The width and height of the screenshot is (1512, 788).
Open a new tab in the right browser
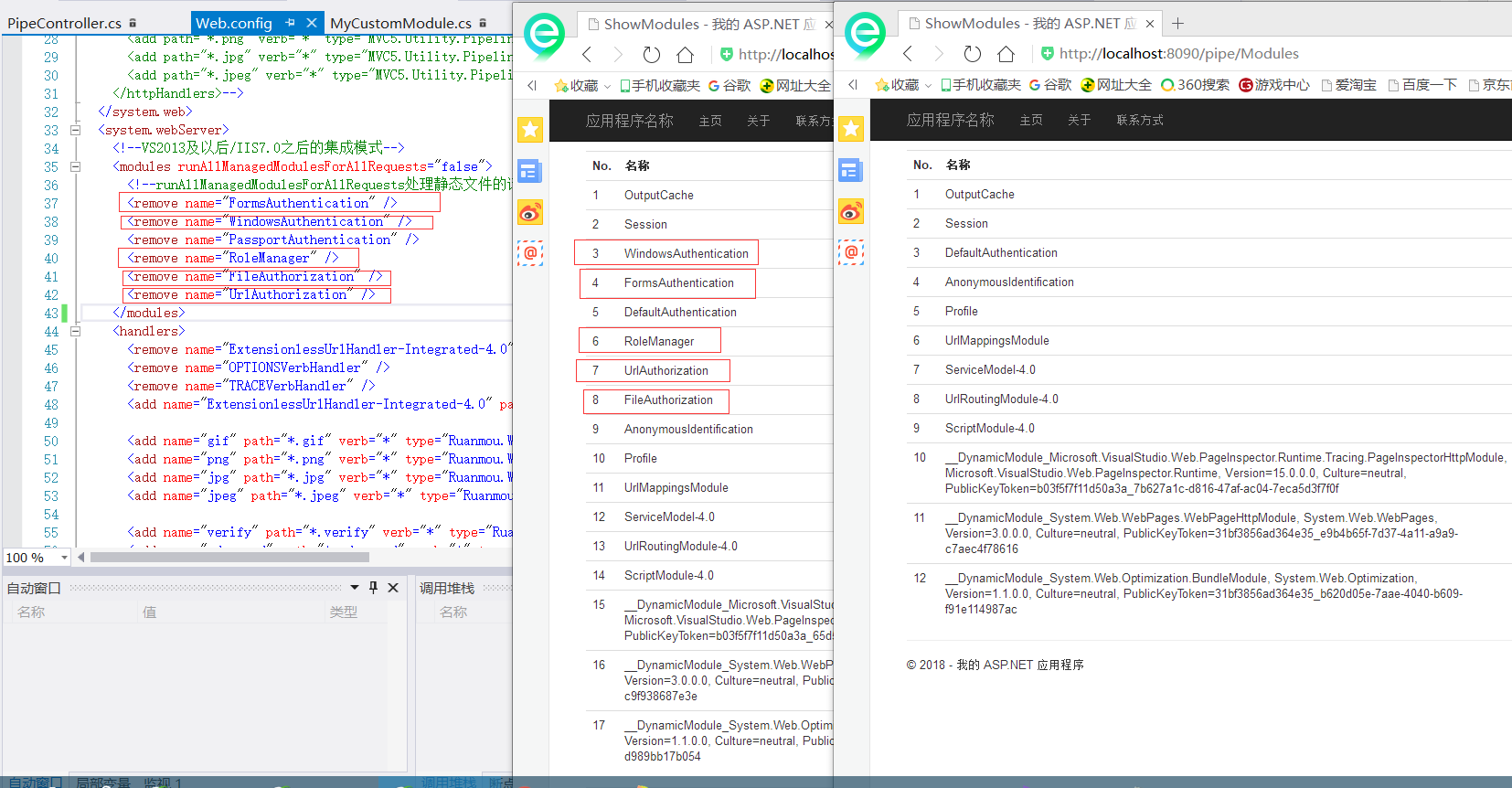pos(1177,24)
